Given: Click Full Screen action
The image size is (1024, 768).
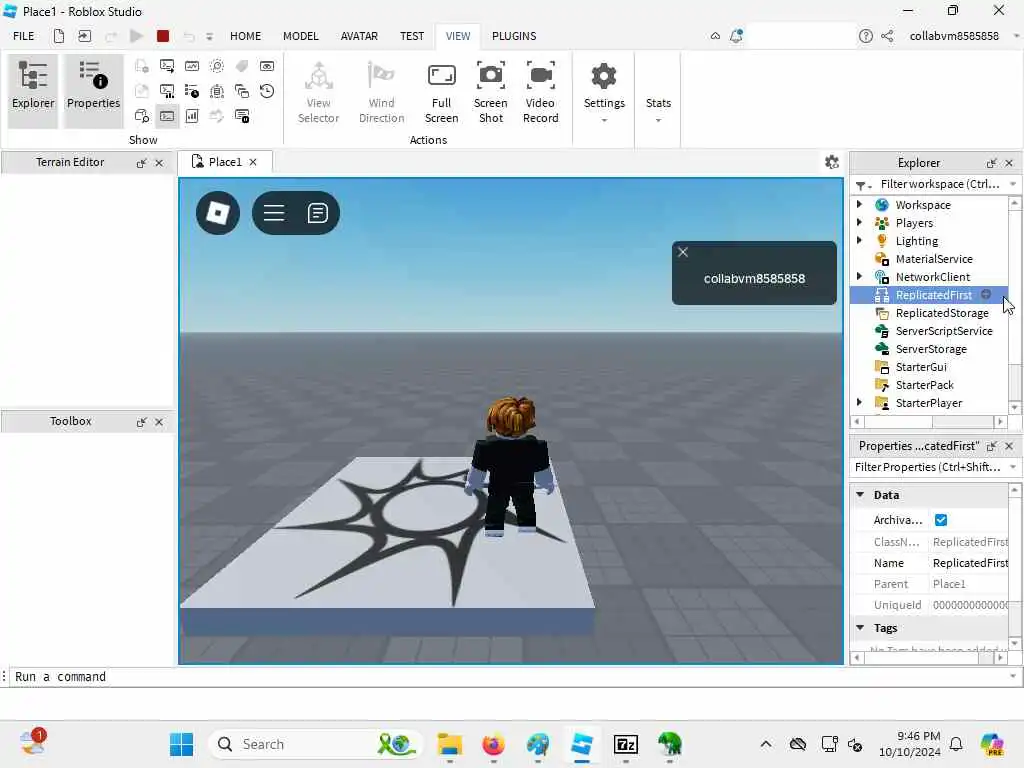Looking at the screenshot, I should click(x=441, y=92).
